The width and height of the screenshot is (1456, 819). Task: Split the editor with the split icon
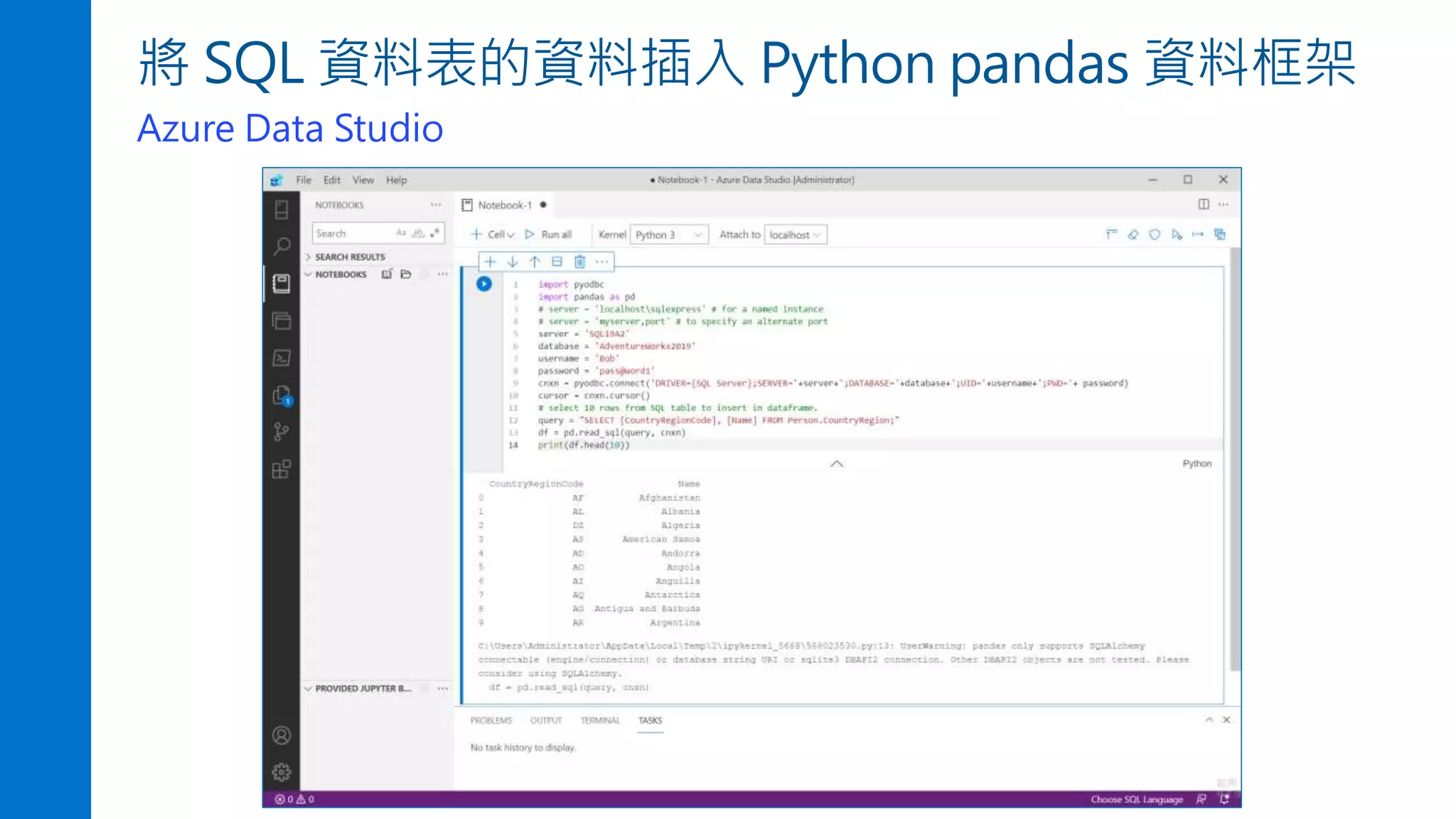pyautogui.click(x=1204, y=204)
